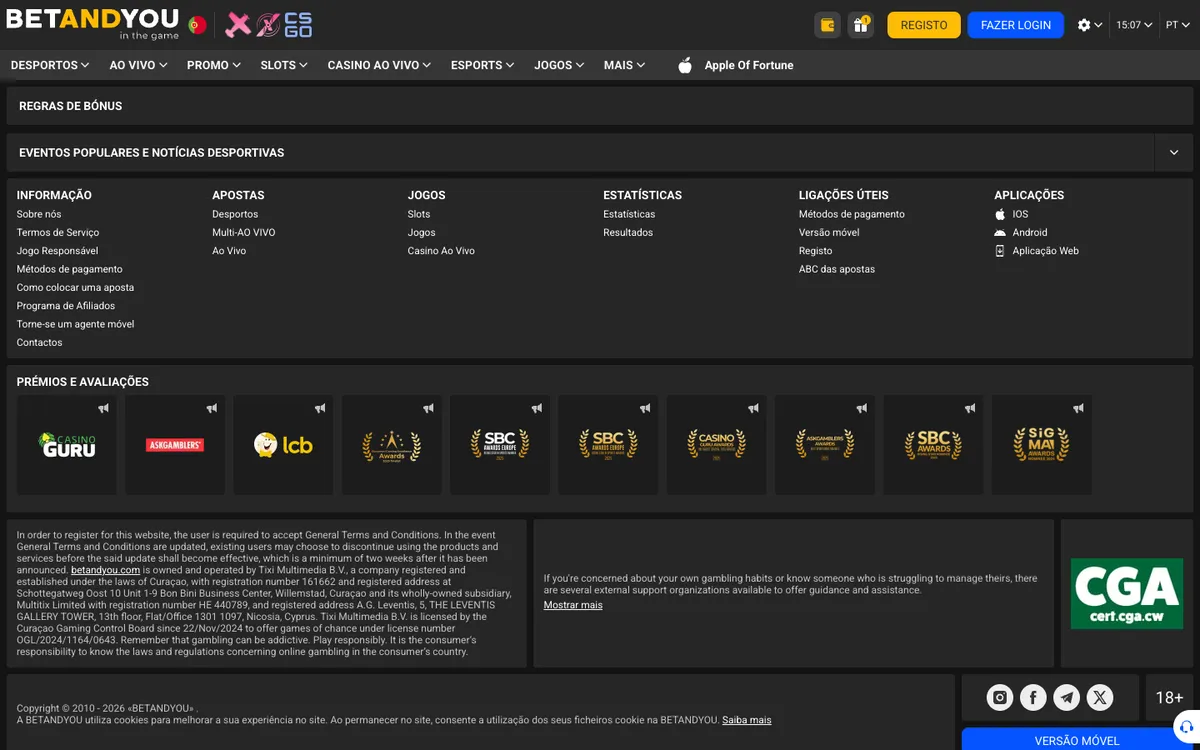Click the Portugal flag icon
Viewport: 1200px width, 750px height.
[x=197, y=25]
